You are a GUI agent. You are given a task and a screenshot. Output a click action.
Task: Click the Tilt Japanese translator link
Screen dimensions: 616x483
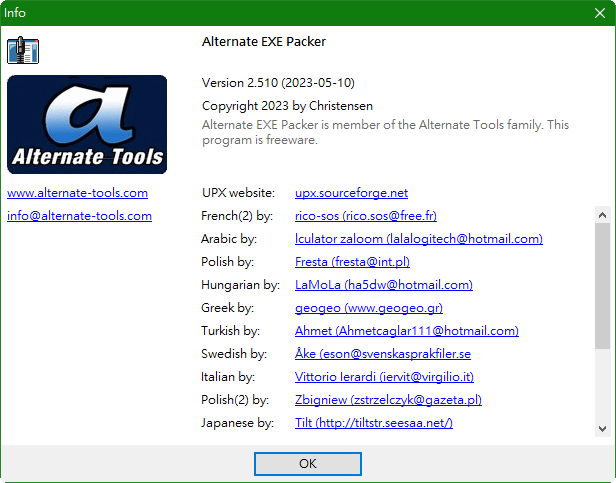click(x=374, y=422)
